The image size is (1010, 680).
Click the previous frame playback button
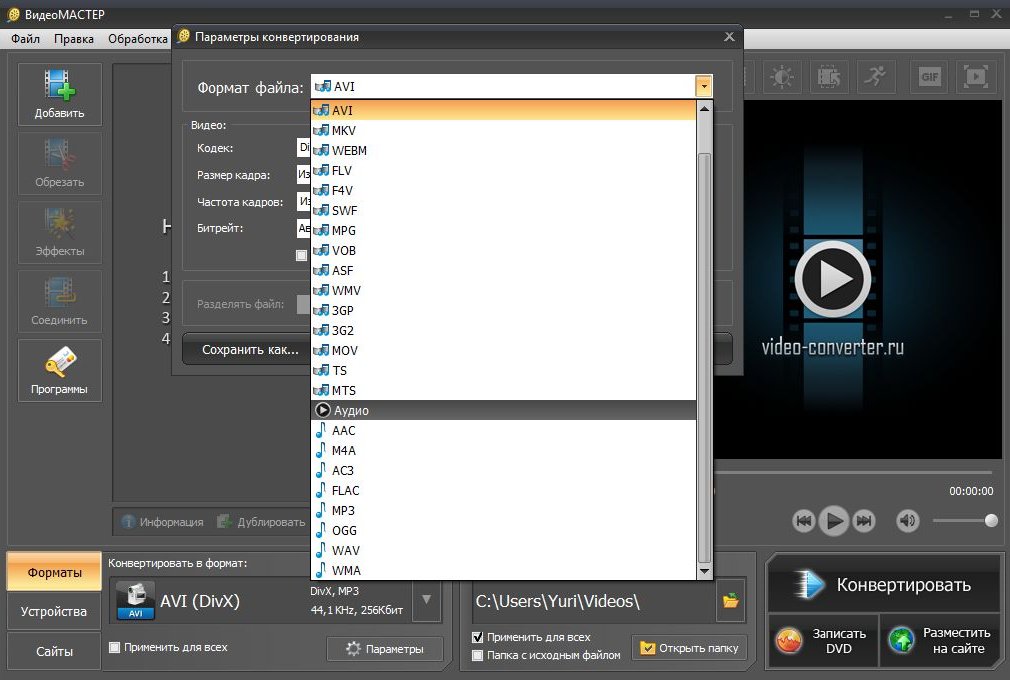point(804,520)
